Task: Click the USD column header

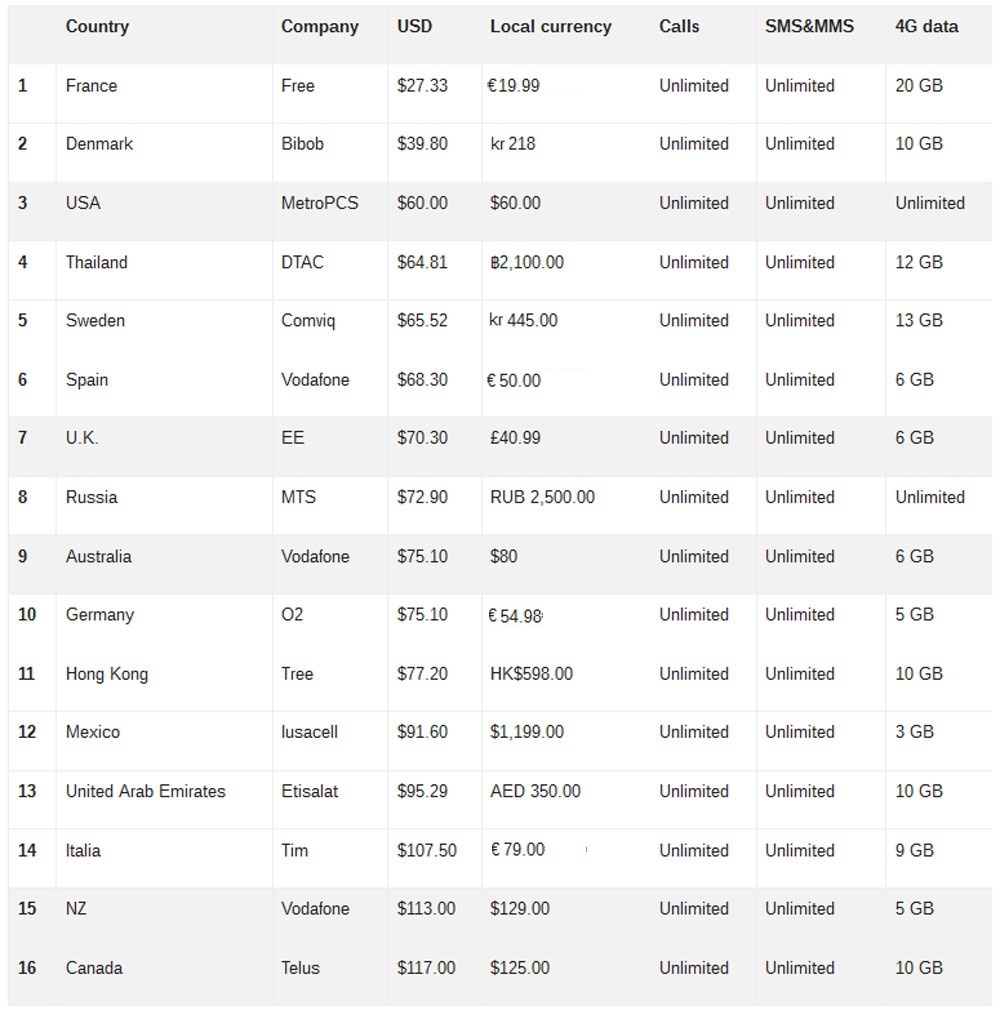Action: point(415,27)
